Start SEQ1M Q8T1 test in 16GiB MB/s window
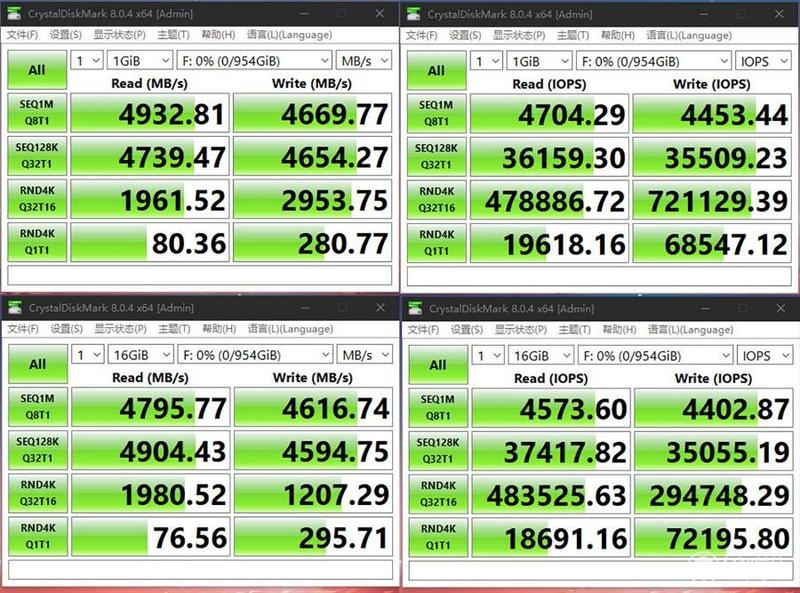 (x=38, y=407)
